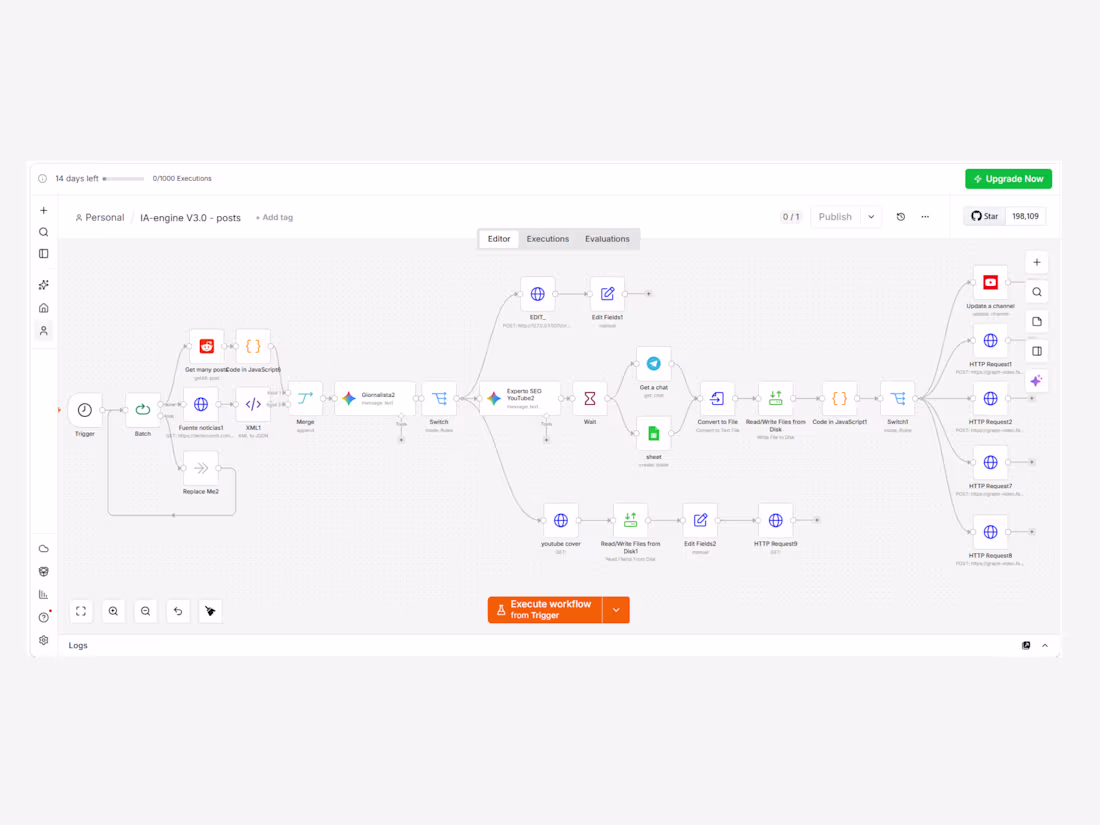Open the three-dot workflow menu
1100x825 pixels.
point(925,217)
